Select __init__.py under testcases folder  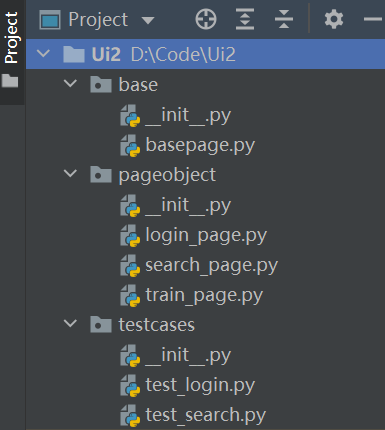(x=188, y=355)
